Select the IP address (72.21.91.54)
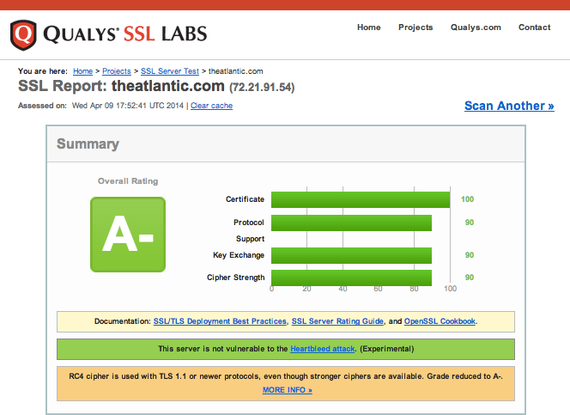 [x=262, y=87]
